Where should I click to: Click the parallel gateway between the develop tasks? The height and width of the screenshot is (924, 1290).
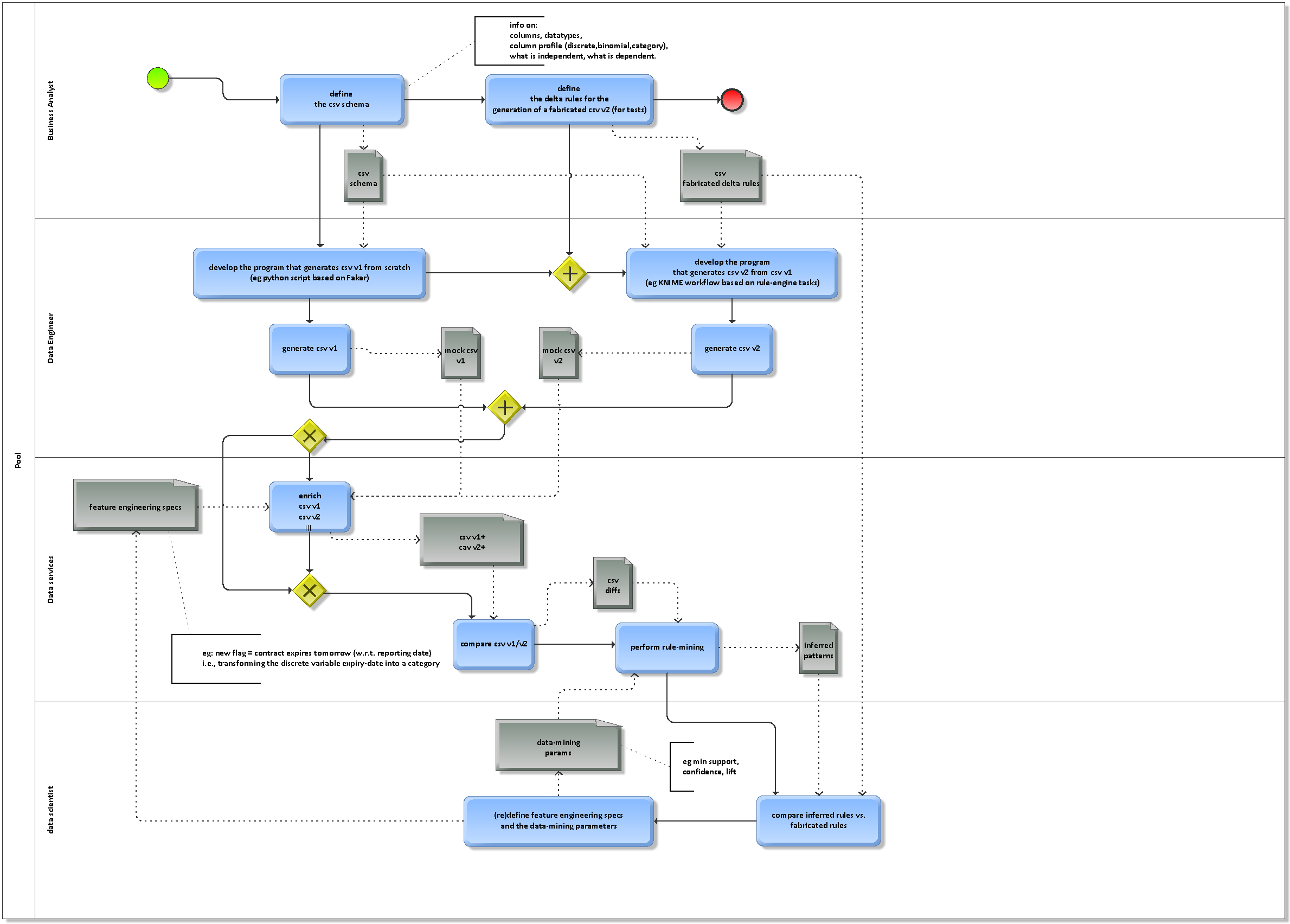click(569, 273)
